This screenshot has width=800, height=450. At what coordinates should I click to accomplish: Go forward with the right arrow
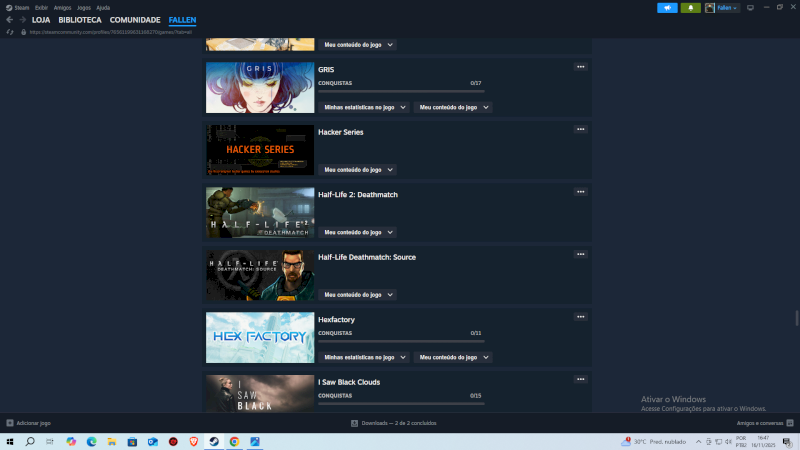point(22,20)
